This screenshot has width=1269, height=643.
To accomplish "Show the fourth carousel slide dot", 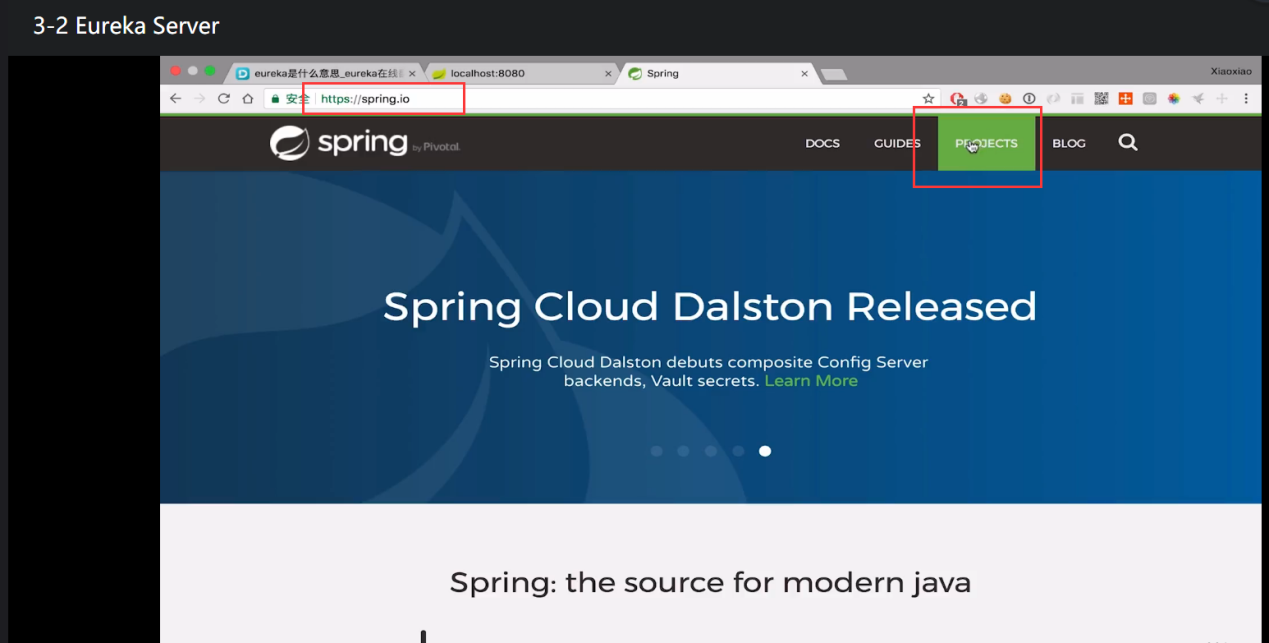I will click(738, 451).
